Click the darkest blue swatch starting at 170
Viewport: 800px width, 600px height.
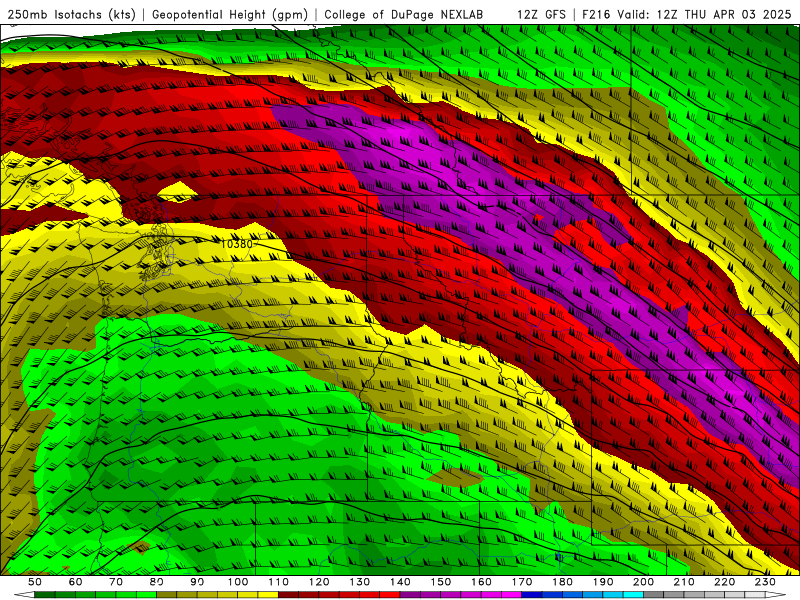532,595
